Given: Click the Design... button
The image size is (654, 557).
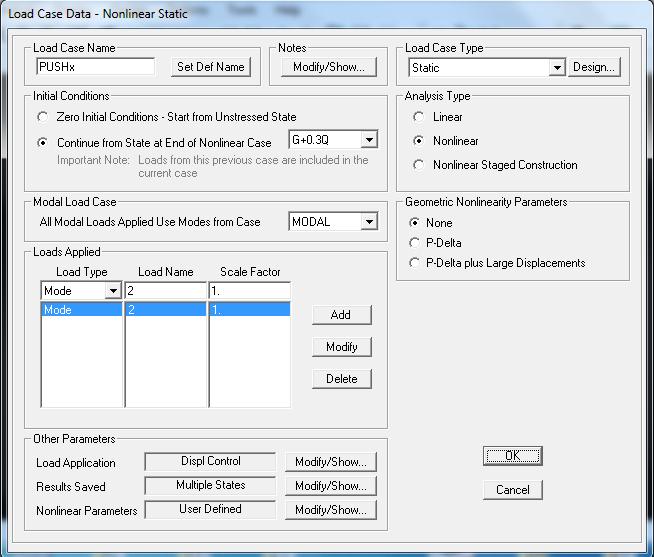Looking at the screenshot, I should point(594,67).
